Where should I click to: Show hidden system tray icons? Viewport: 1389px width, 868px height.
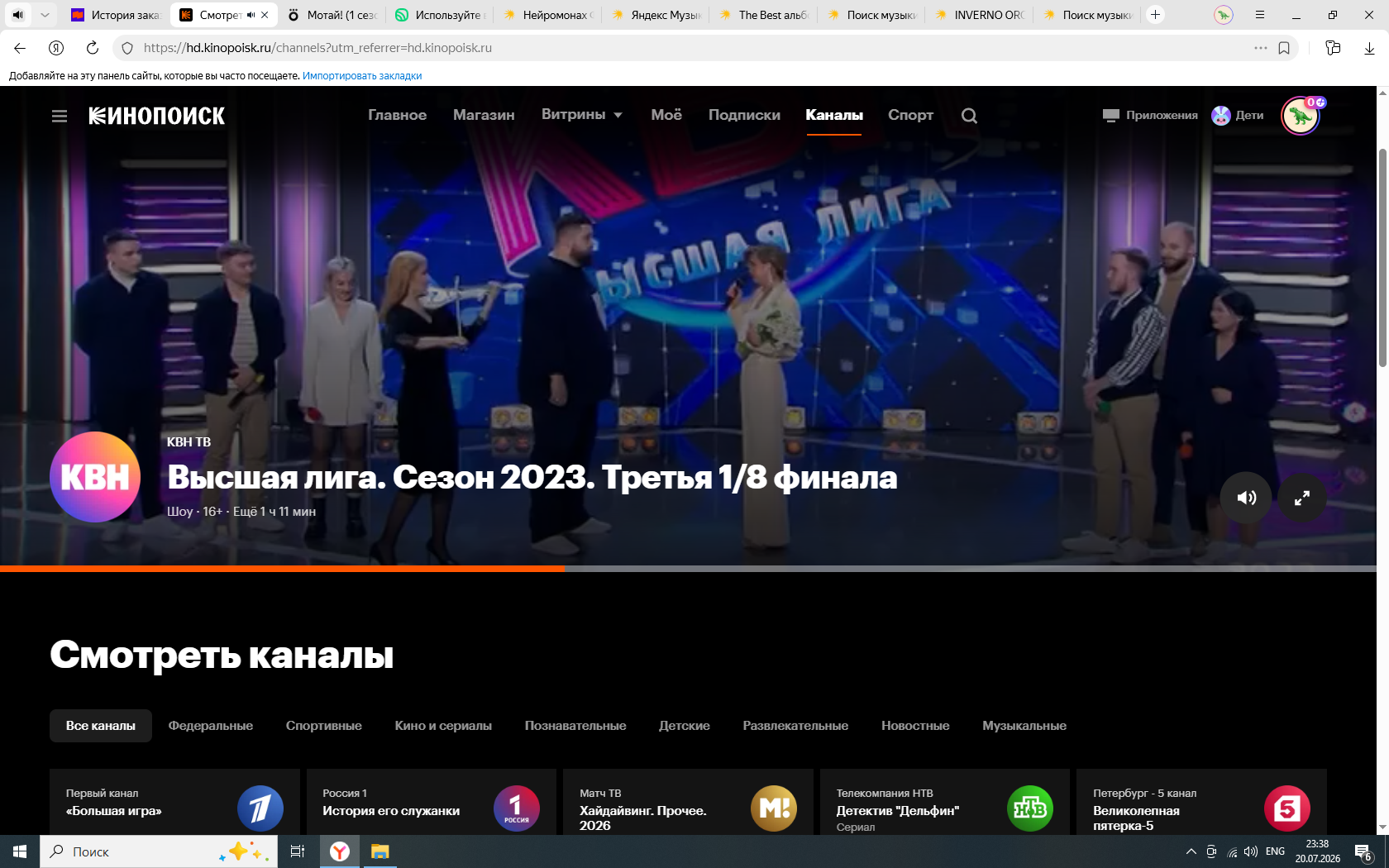click(1191, 851)
